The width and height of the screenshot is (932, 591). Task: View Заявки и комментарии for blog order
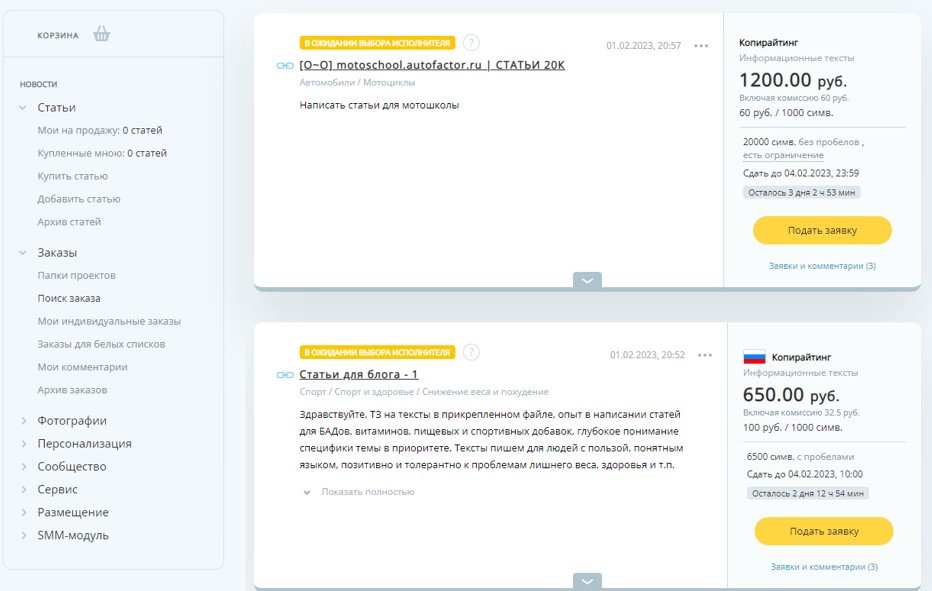pos(824,567)
